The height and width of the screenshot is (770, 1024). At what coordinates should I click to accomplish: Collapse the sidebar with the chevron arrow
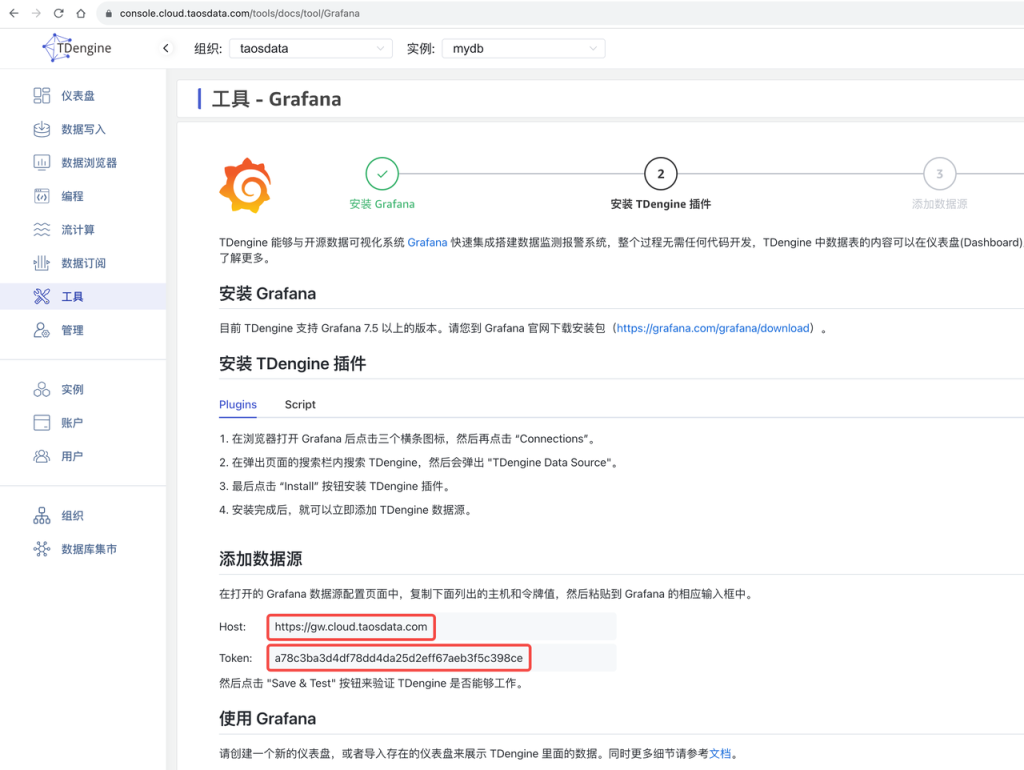pos(166,47)
